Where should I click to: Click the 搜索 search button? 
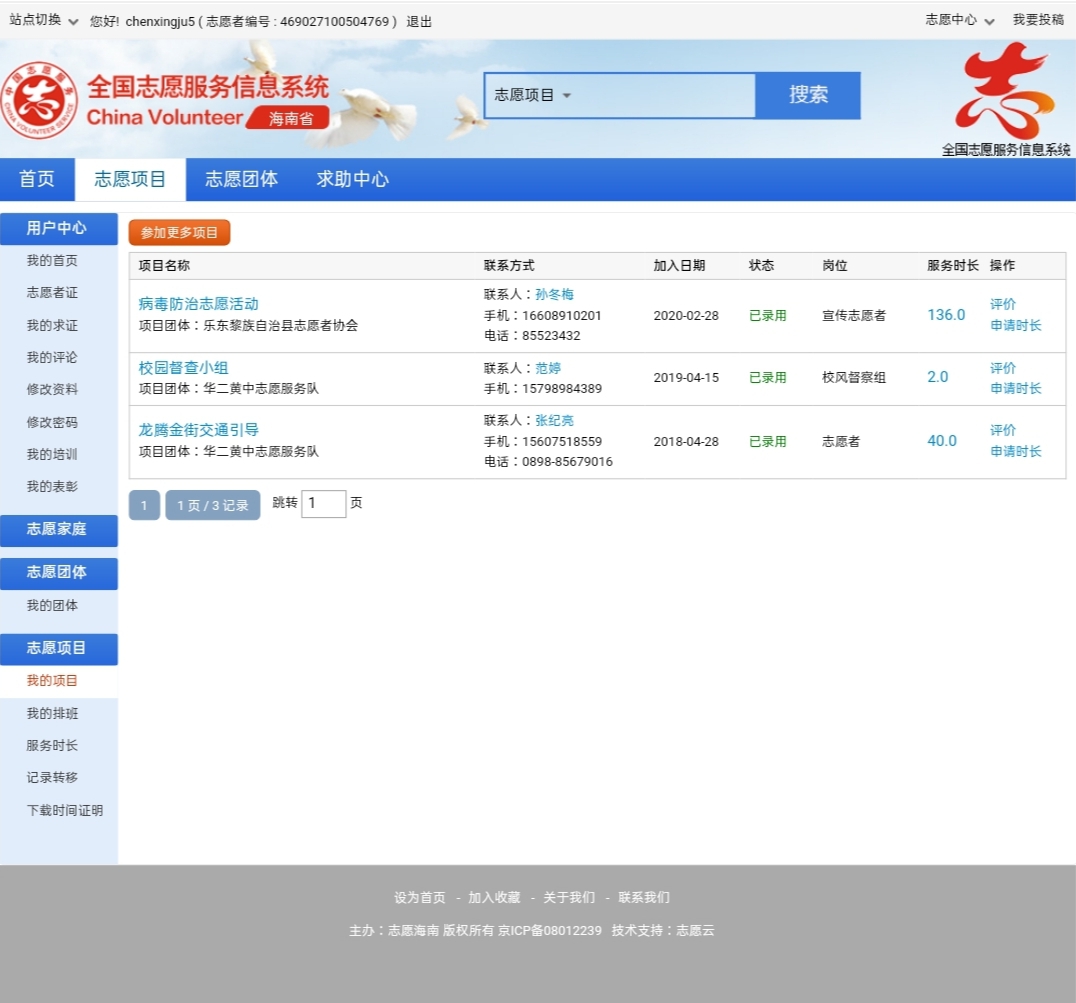808,96
